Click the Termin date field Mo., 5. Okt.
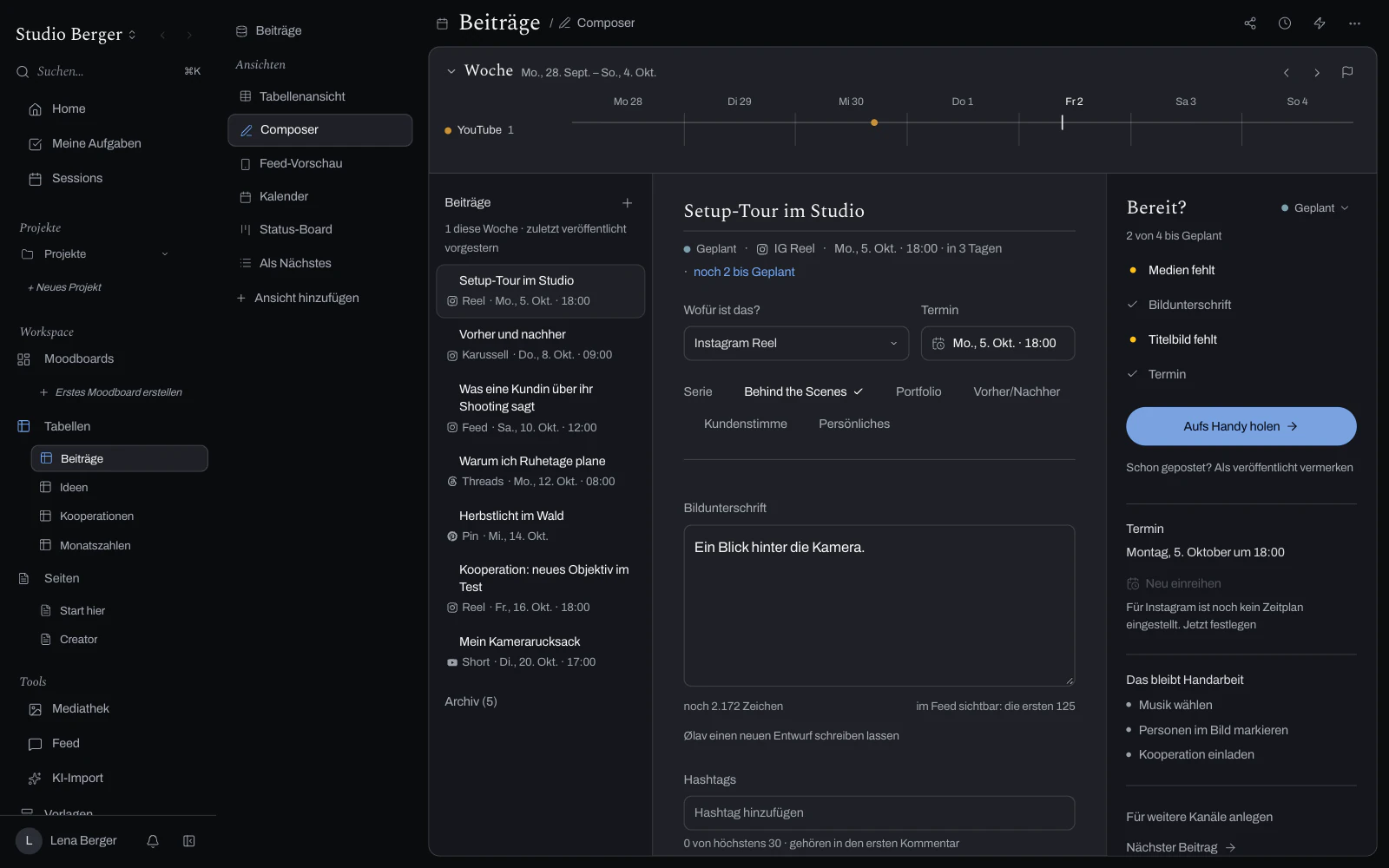 coord(997,344)
